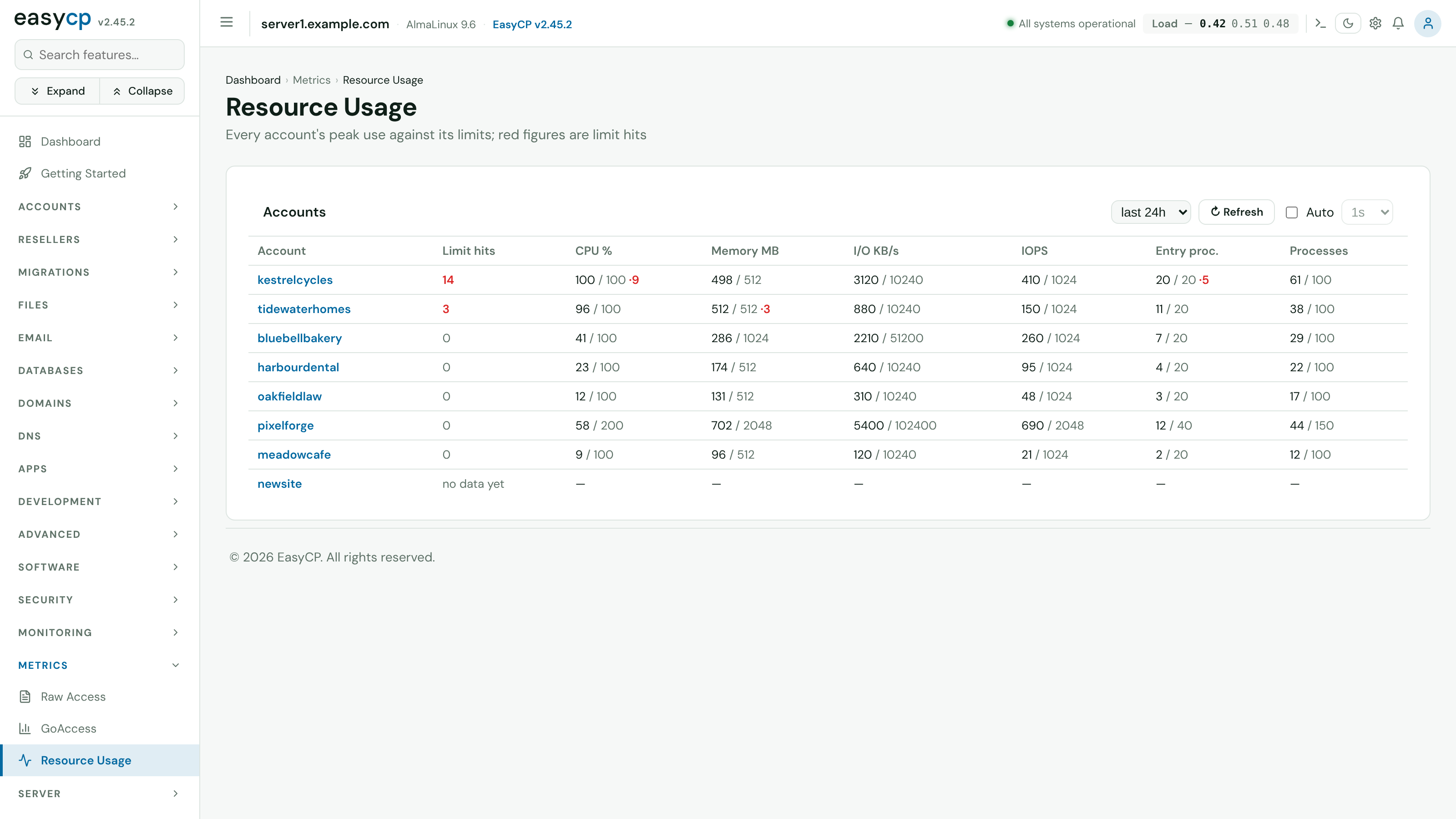Viewport: 1456px width, 819px height.
Task: Open Raw Access from the Metrics menu
Action: coord(100,696)
